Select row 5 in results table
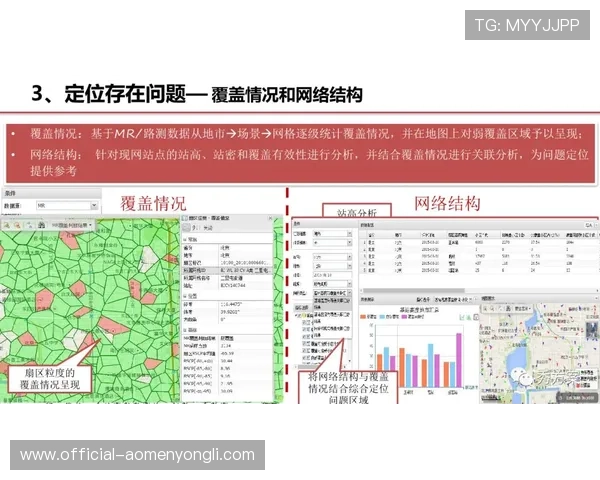The height and width of the screenshot is (480, 600). pos(478,270)
